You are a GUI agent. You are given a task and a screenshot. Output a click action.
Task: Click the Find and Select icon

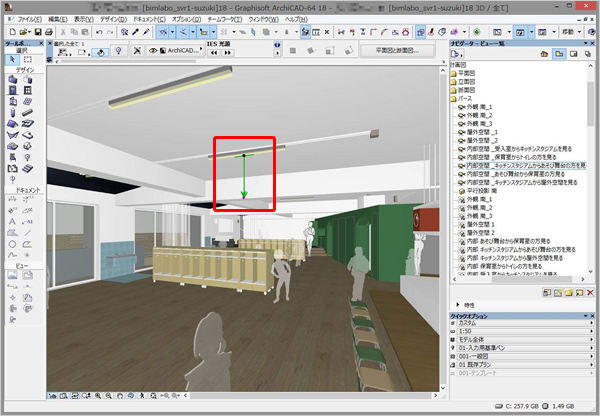[124, 32]
